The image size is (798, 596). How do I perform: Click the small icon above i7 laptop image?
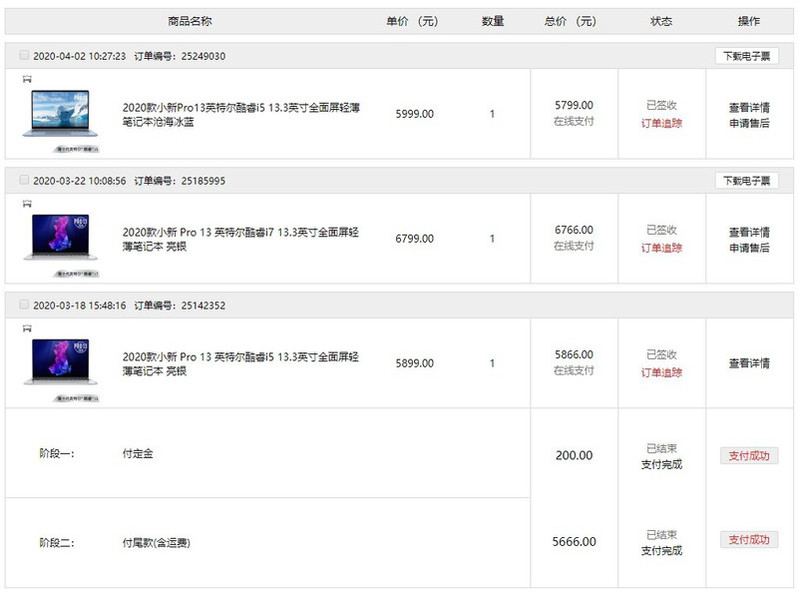27,204
